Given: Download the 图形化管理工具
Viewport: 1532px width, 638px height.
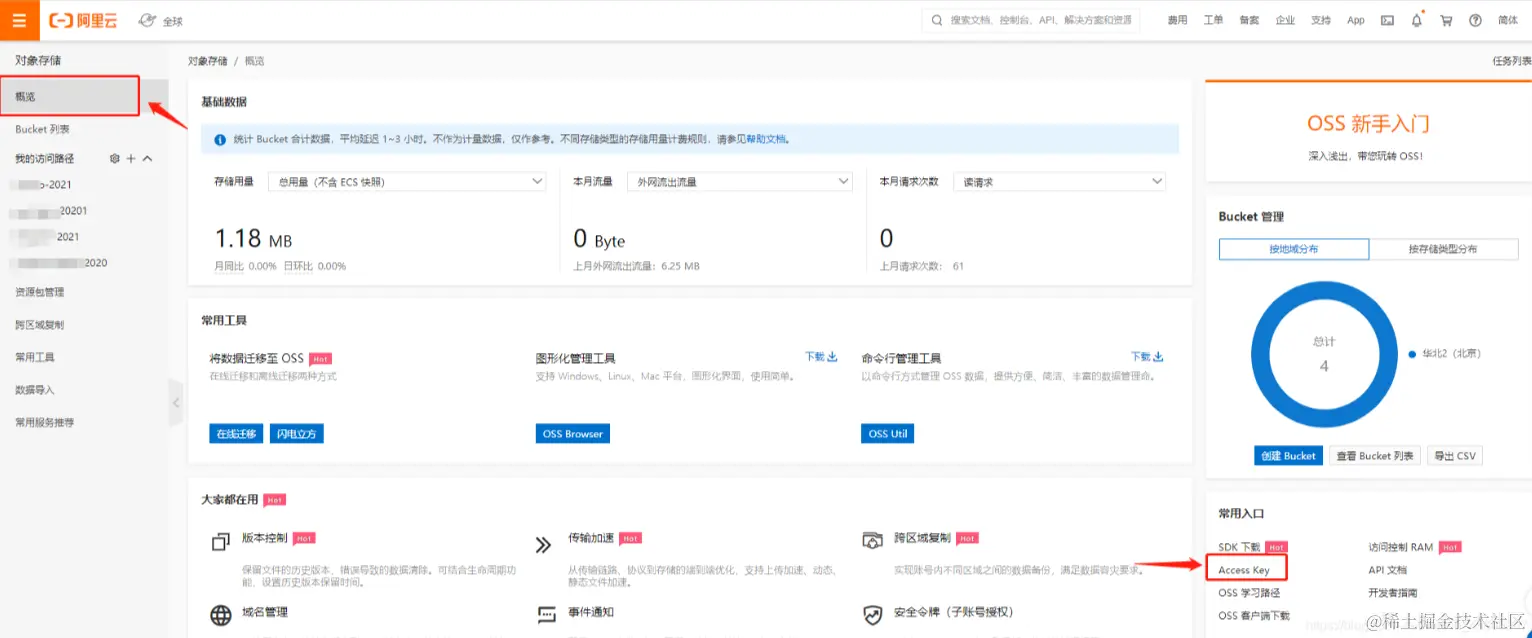Looking at the screenshot, I should click(x=821, y=356).
